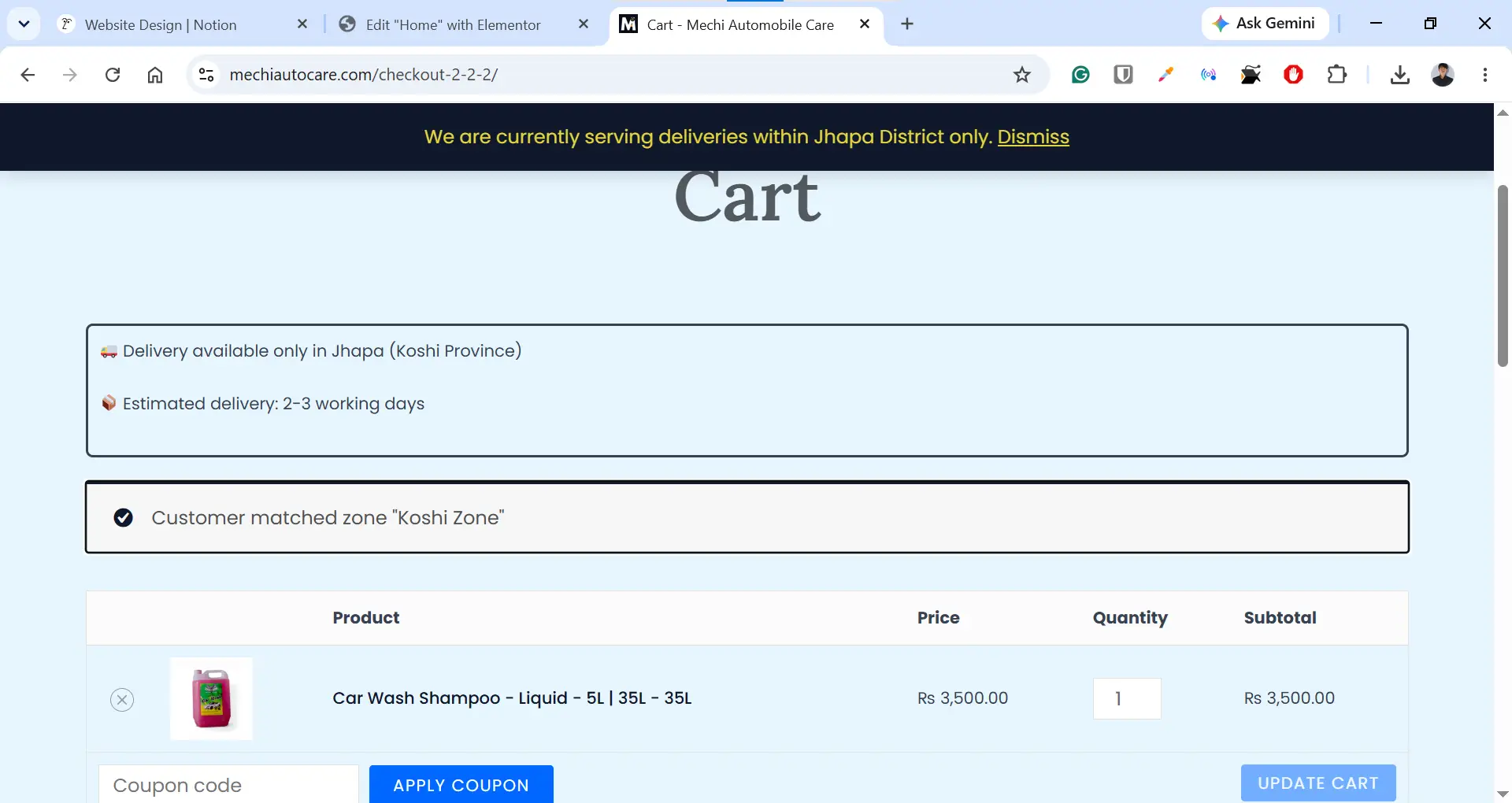
Task: Restore down the browser window
Action: [x=1430, y=24]
